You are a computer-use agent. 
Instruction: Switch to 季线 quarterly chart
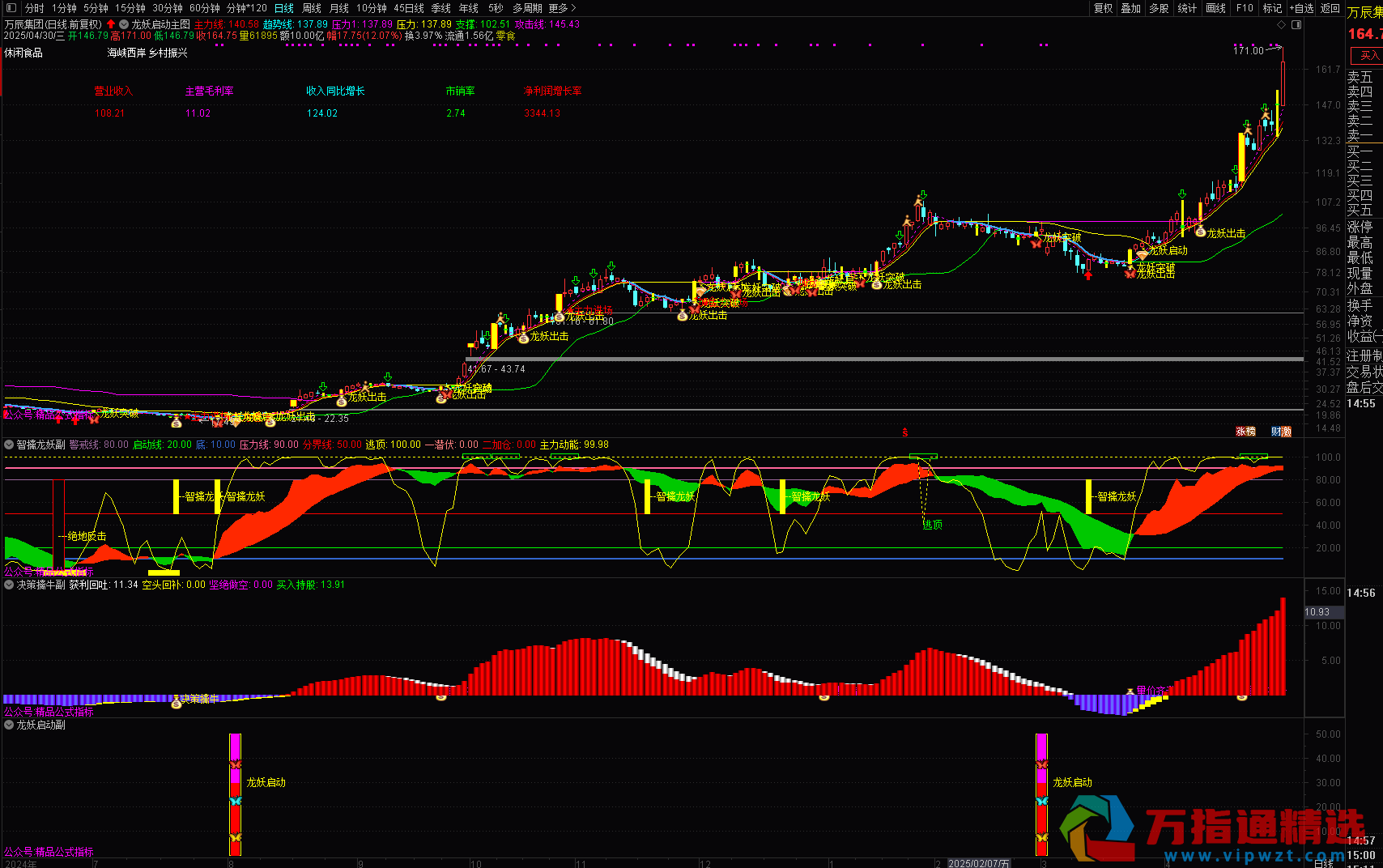pos(441,8)
